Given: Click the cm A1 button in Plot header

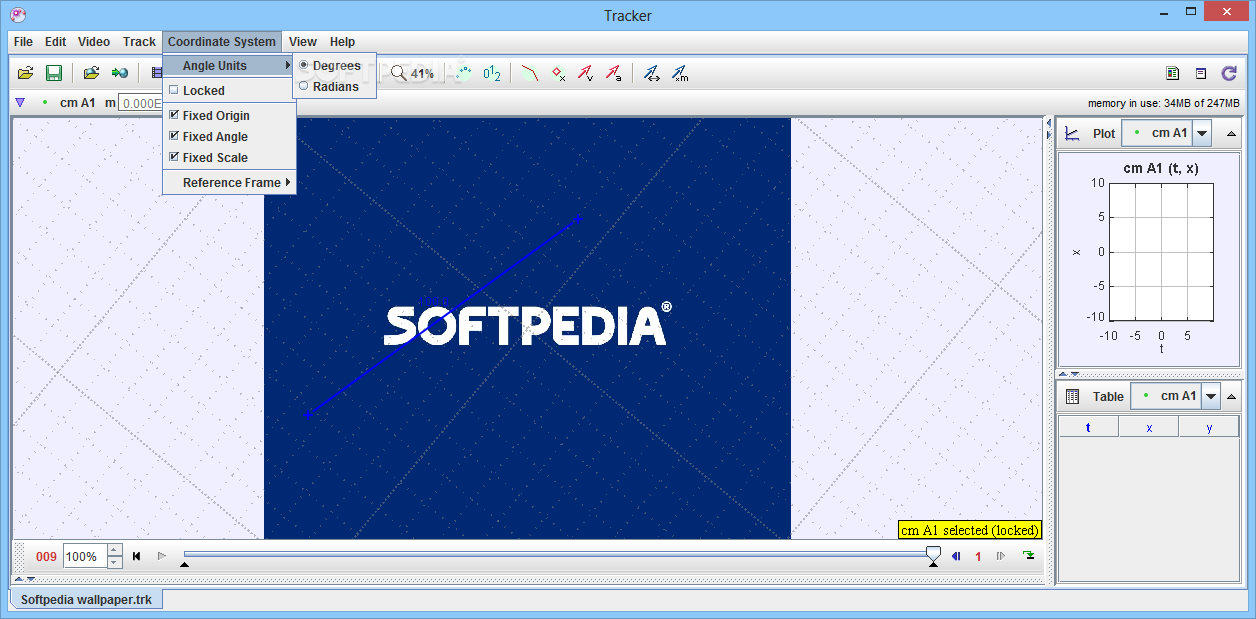Looking at the screenshot, I should (x=1158, y=133).
